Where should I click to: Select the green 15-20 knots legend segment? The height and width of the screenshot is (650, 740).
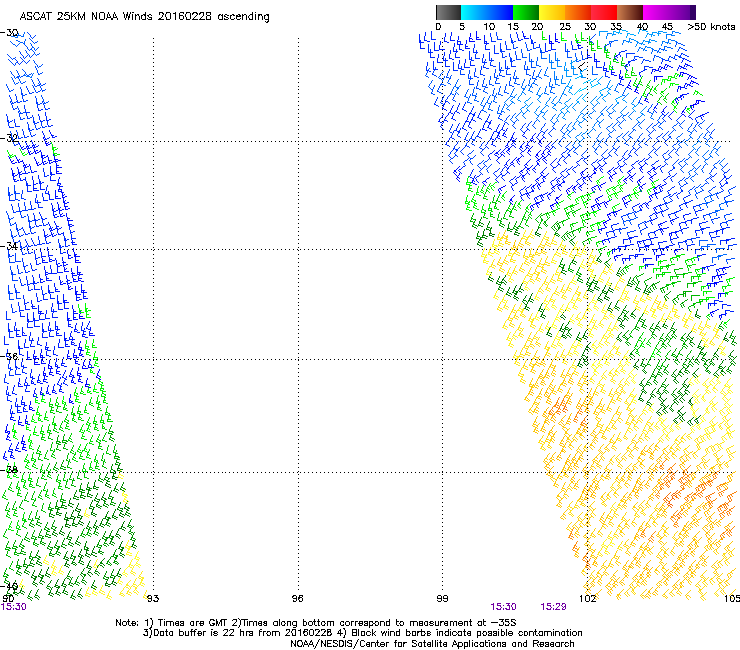(x=526, y=12)
